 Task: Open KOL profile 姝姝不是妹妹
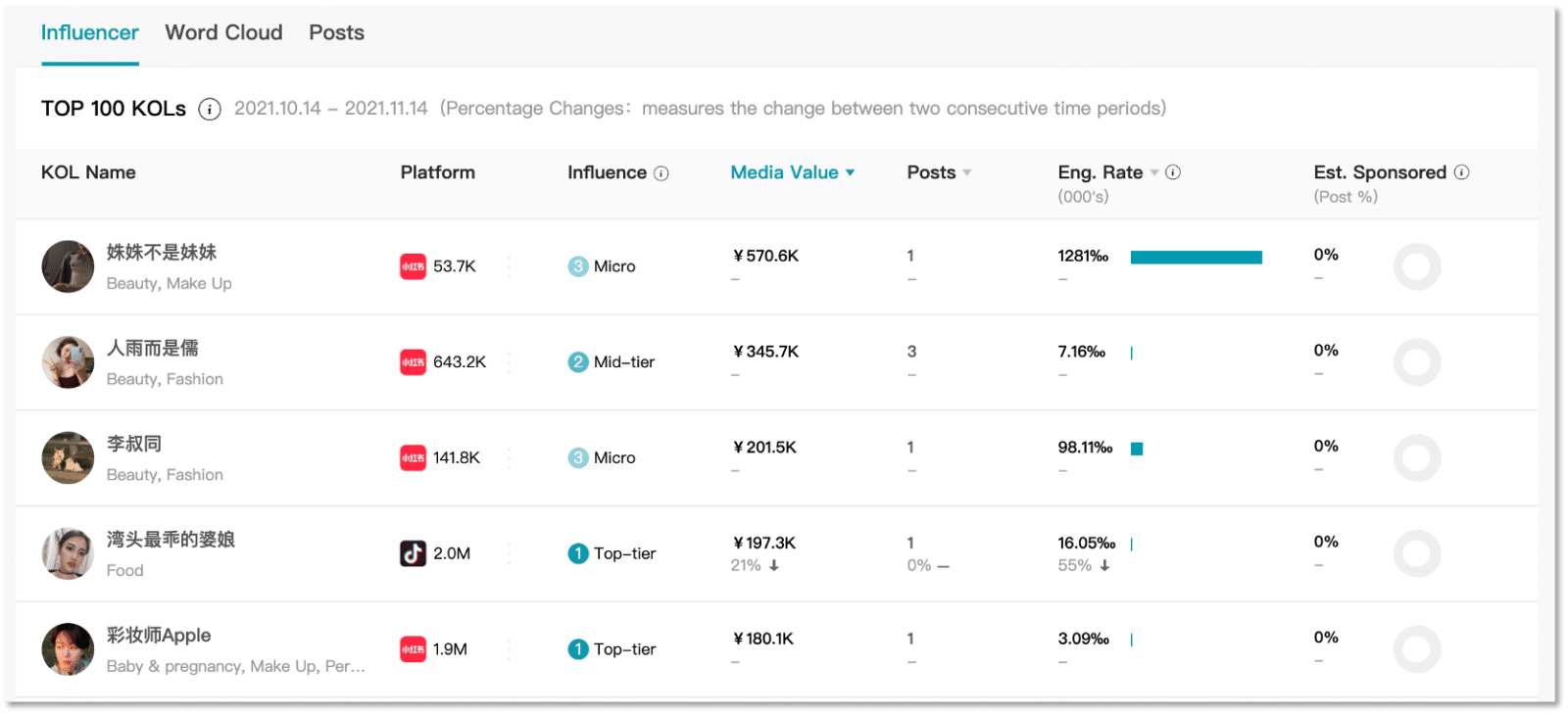[x=162, y=252]
